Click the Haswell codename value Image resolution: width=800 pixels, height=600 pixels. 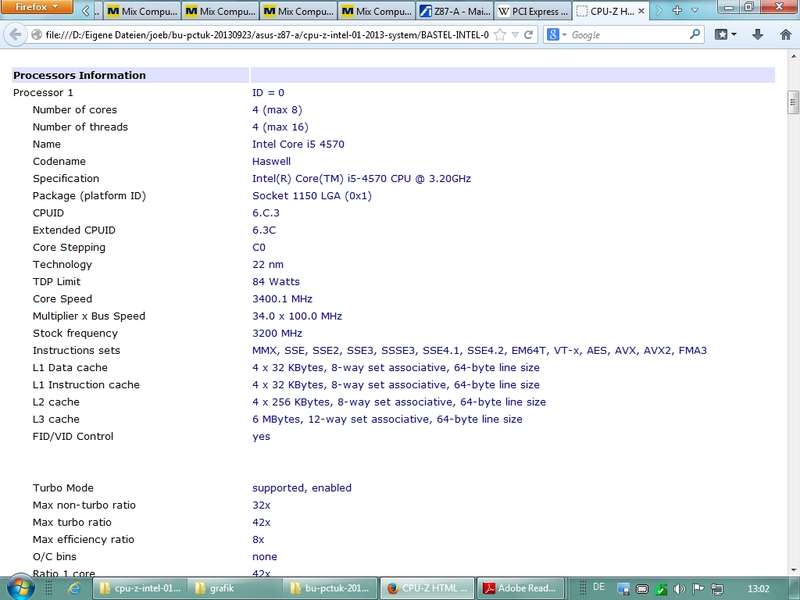[x=271, y=161]
